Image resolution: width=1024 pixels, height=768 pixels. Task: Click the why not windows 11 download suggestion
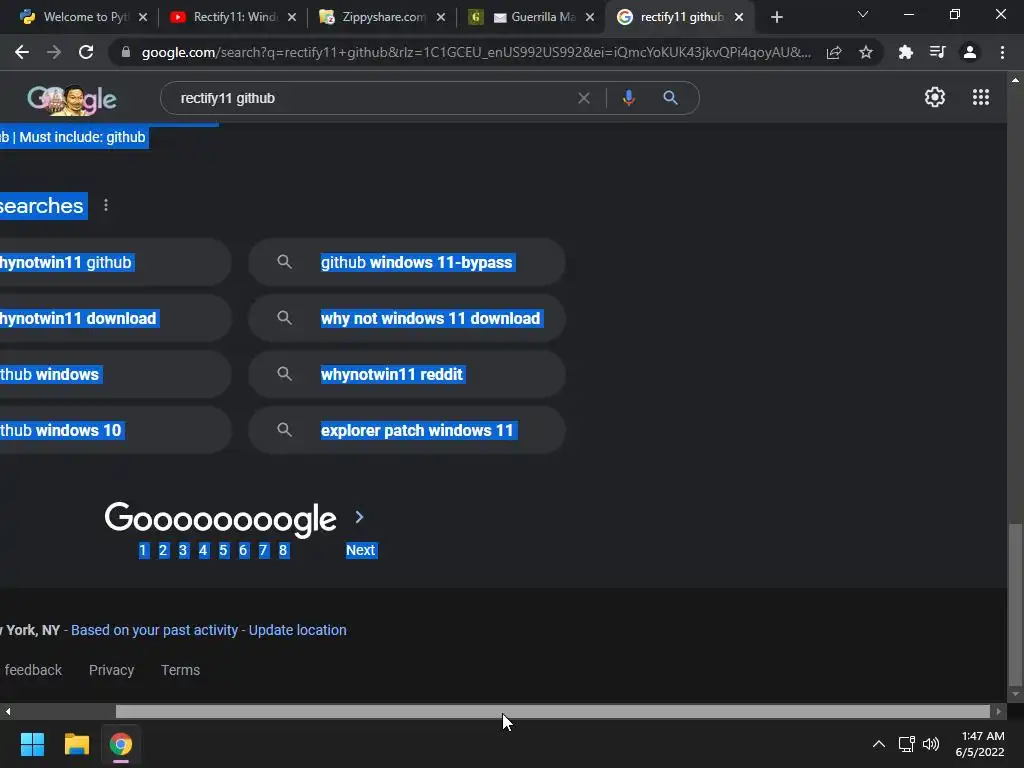click(x=407, y=318)
